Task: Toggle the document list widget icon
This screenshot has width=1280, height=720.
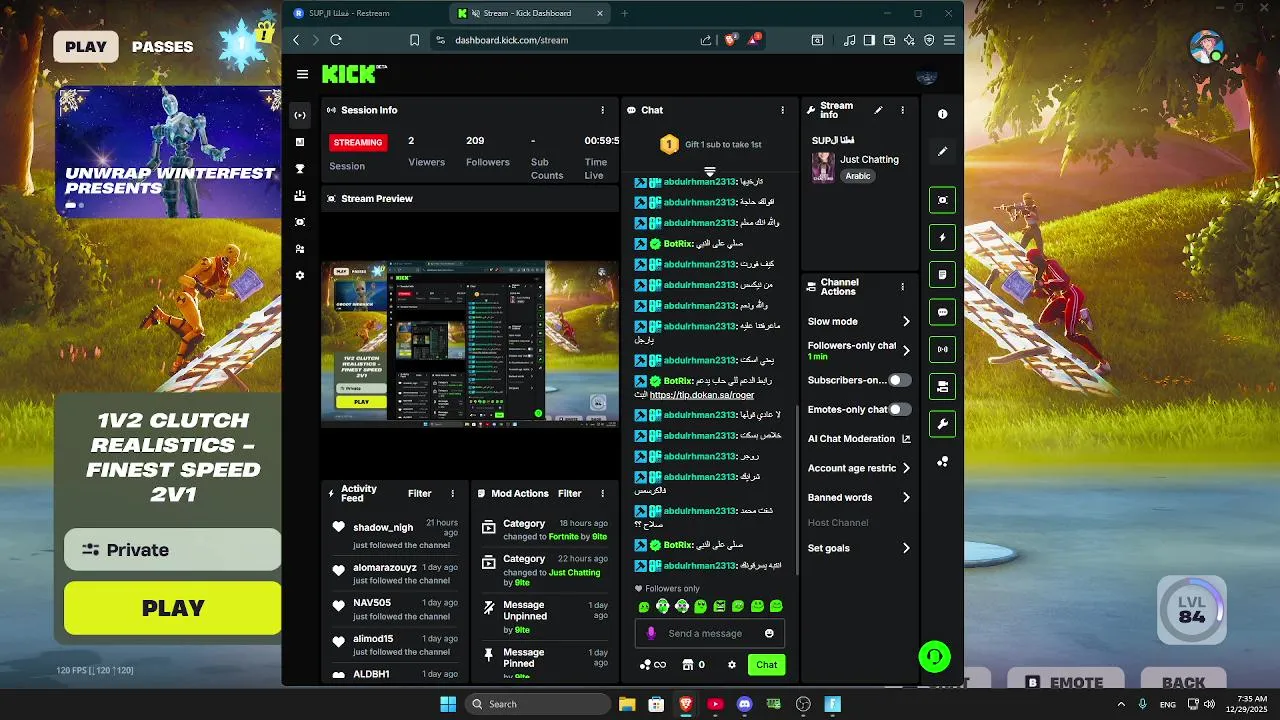Action: point(942,275)
